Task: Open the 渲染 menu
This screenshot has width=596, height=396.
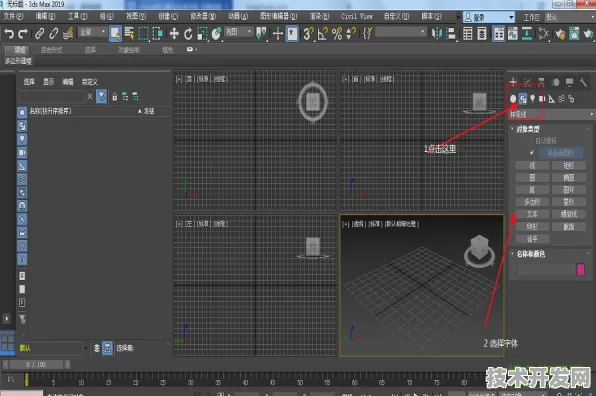Action: [319, 16]
